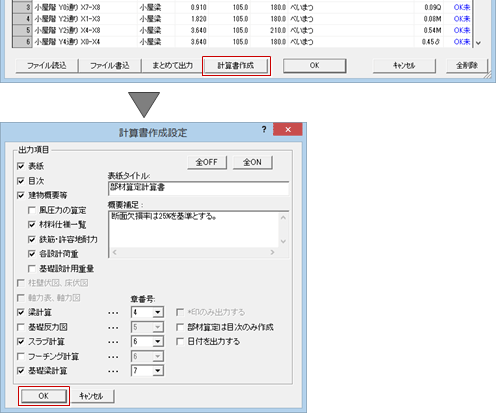496x413 pixels.
Task: Open the 基礎梁計算 chapter number dropdown
Action: (158, 371)
